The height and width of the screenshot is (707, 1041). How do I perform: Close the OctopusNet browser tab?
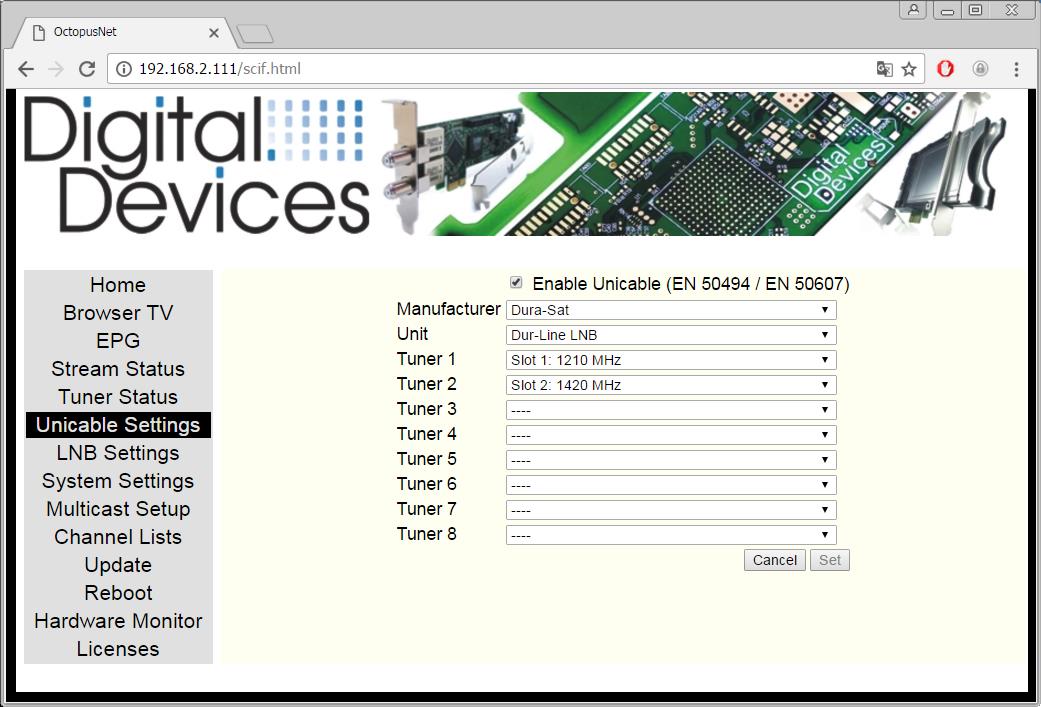click(214, 32)
